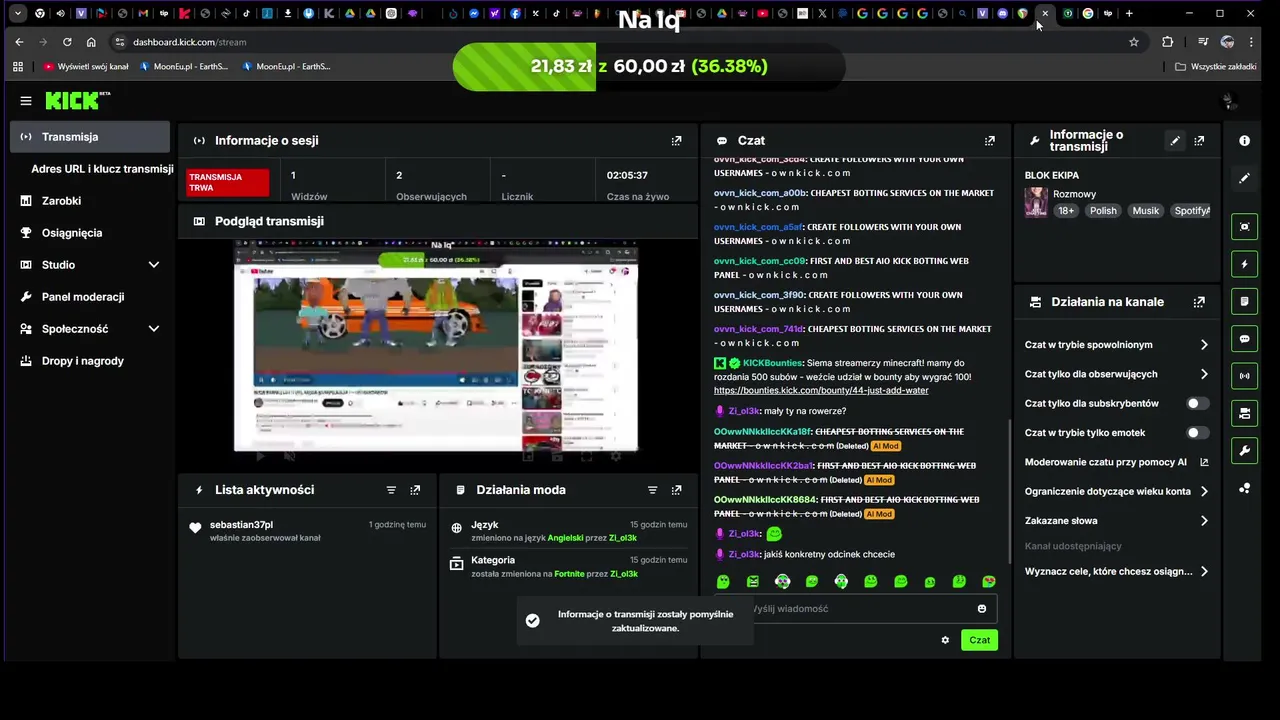Toggle the mod actions document icon in right toolbar

click(1244, 301)
